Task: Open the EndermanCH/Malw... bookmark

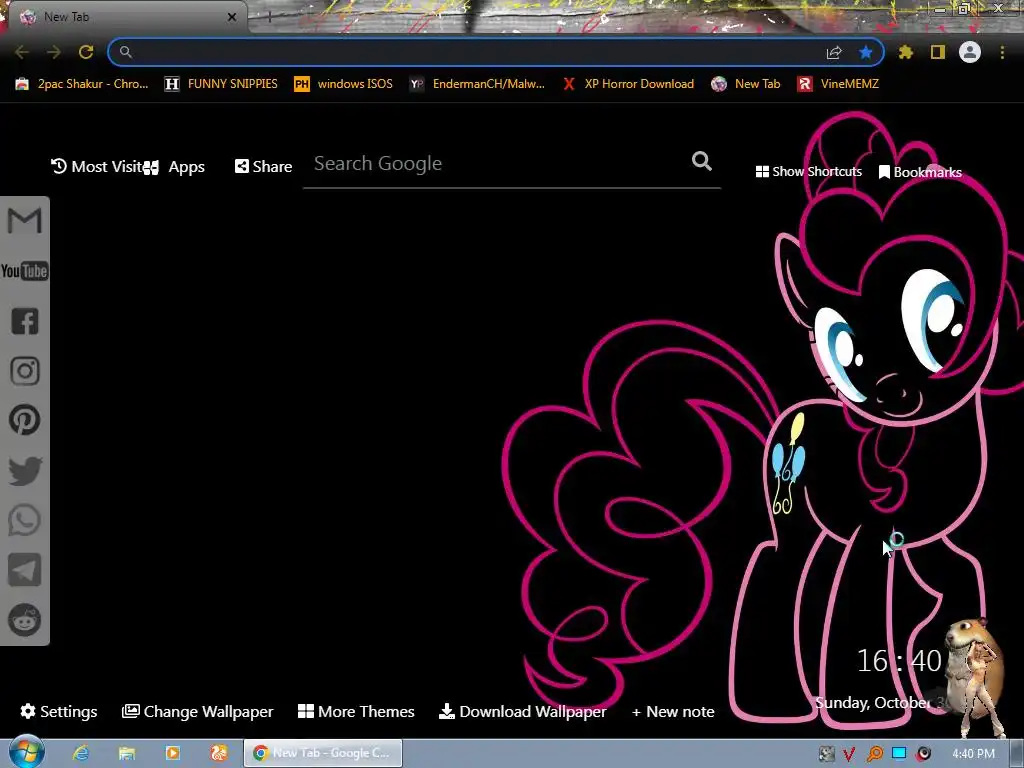Action: 477,84
